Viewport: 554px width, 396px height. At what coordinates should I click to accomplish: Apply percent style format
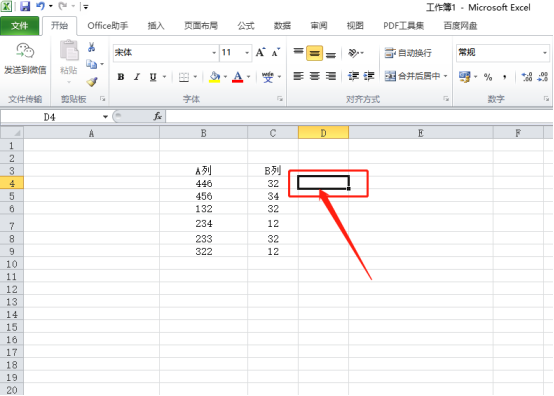[488, 77]
